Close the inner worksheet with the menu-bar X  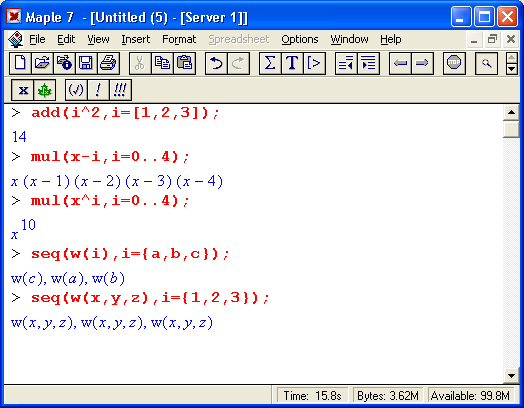click(x=511, y=40)
